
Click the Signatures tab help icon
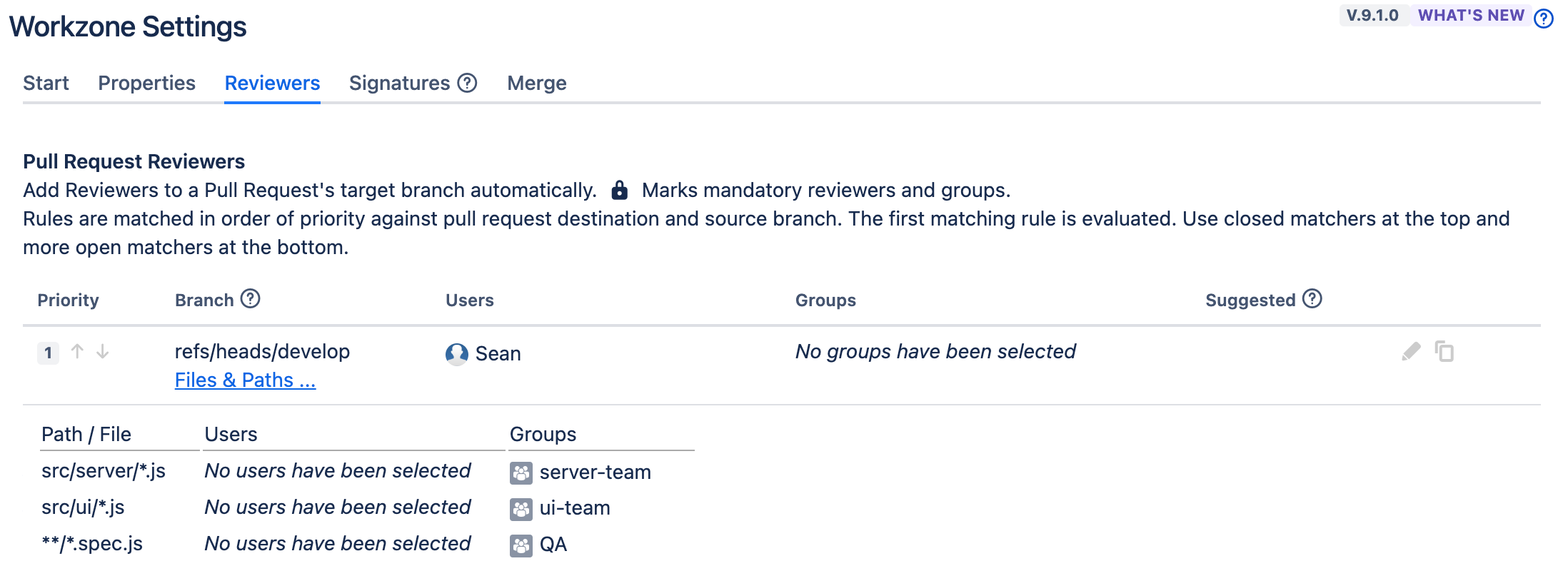pyautogui.click(x=467, y=83)
